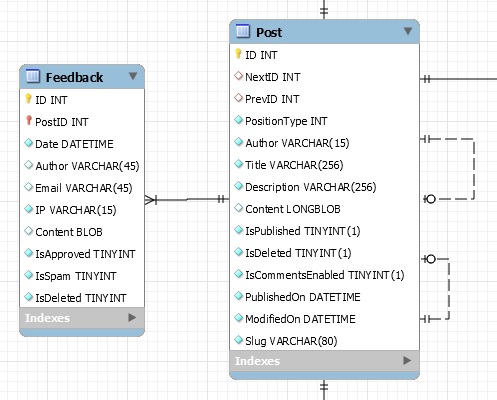Click the Feedback table icon

33,76
